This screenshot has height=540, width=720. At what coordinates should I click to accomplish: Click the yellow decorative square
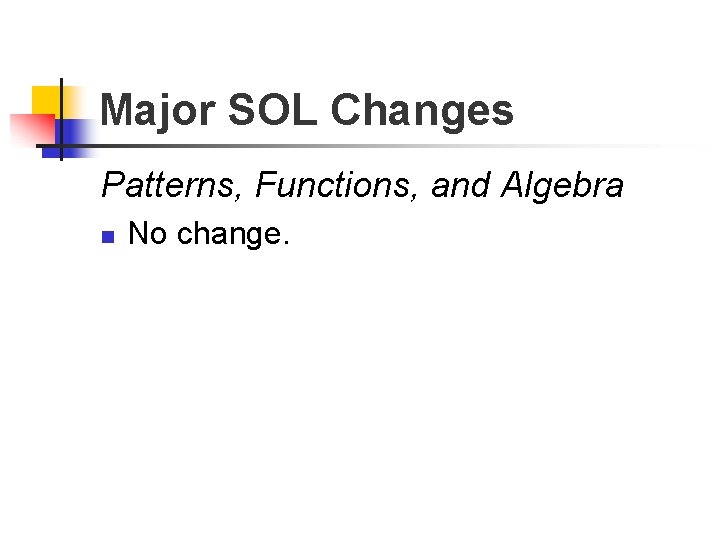point(44,101)
